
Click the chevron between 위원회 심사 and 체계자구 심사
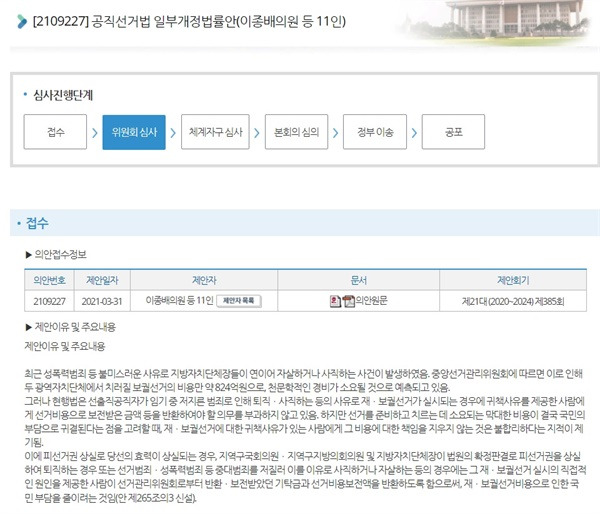coord(173,133)
